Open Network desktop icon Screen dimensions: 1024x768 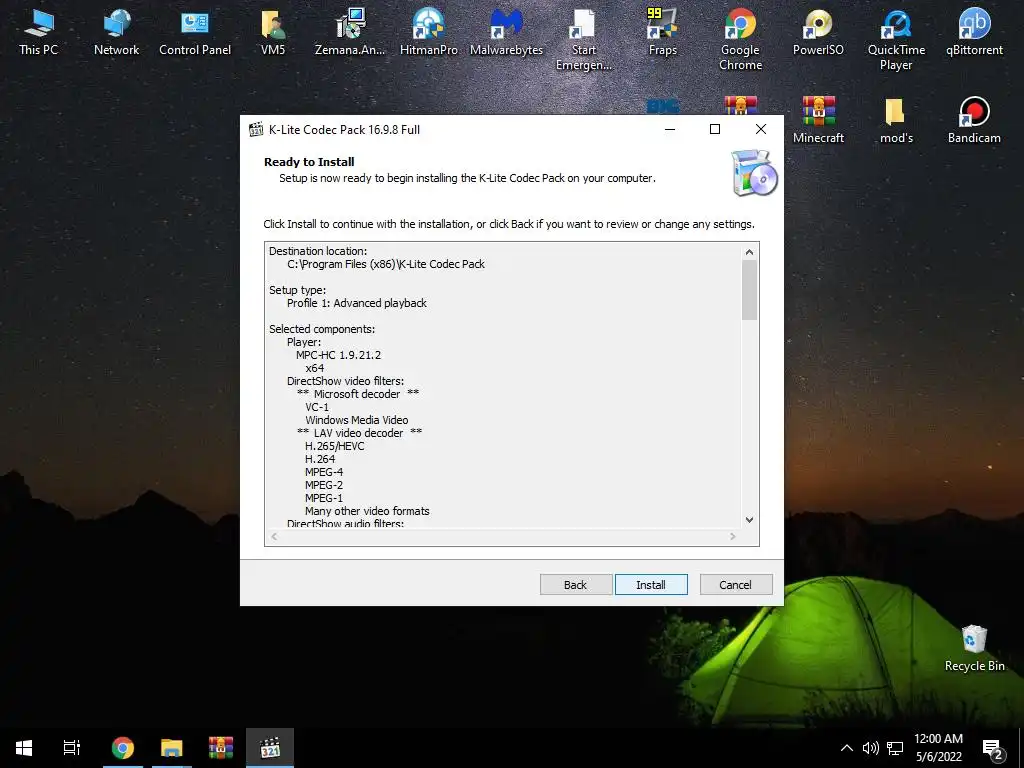pos(116,31)
